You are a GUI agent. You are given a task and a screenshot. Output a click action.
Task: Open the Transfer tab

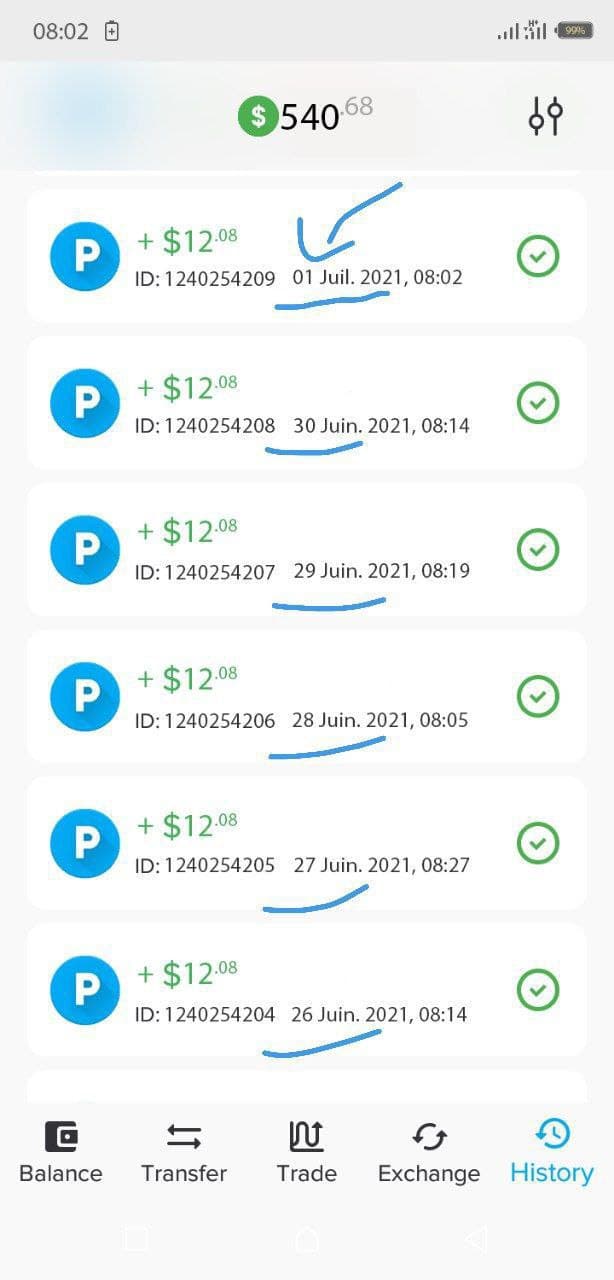click(x=184, y=1153)
